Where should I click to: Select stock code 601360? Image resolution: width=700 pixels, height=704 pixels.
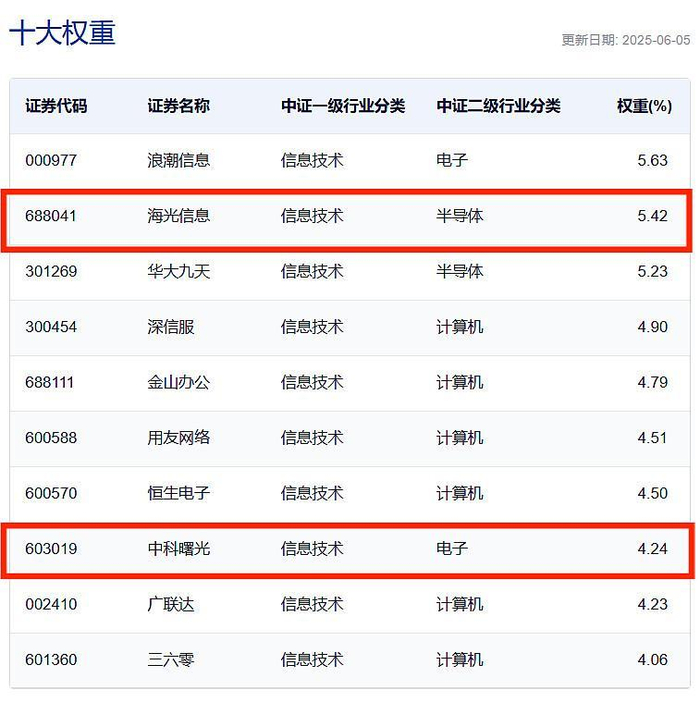tap(51, 660)
